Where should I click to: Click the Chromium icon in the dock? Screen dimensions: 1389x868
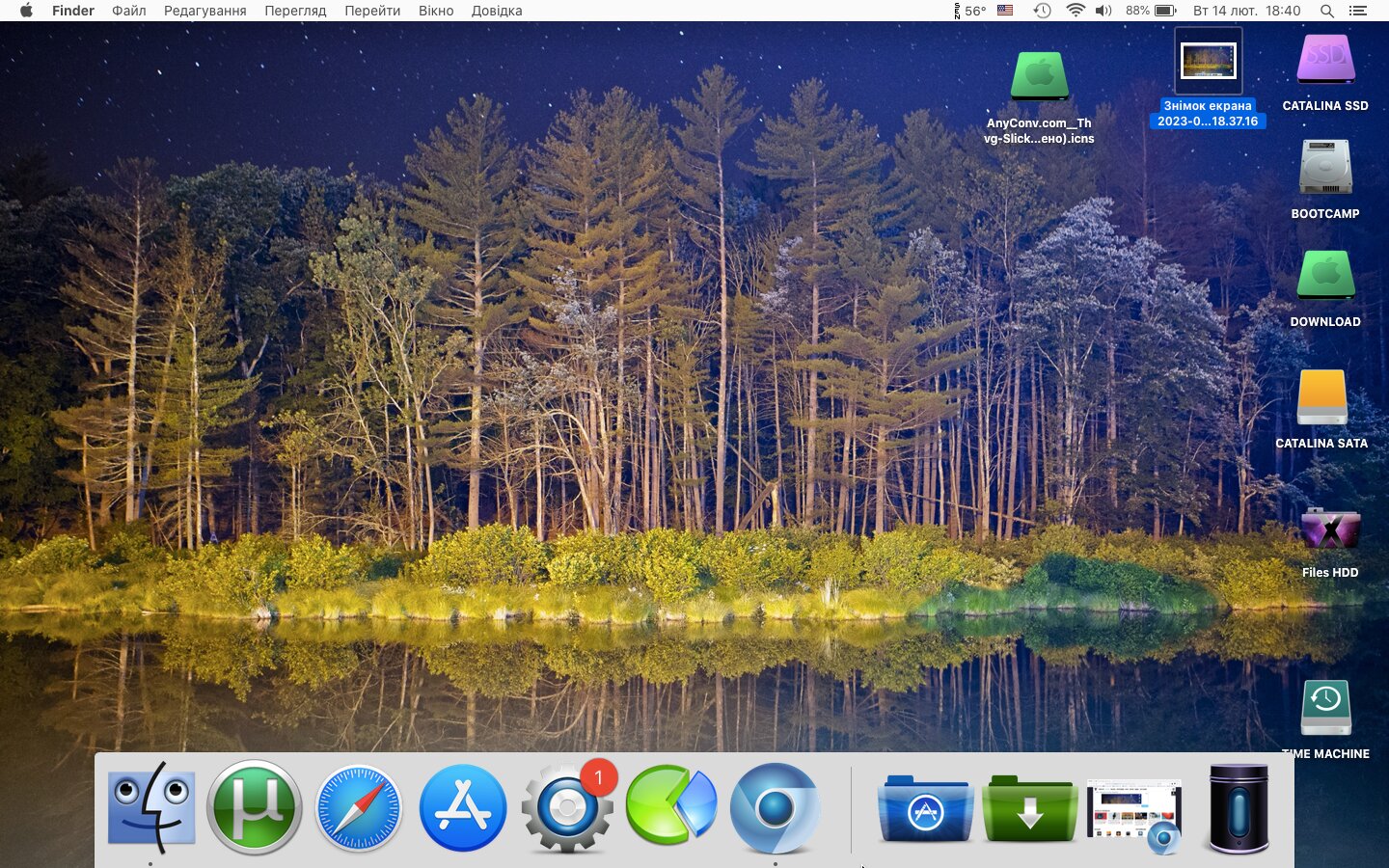[x=775, y=807]
